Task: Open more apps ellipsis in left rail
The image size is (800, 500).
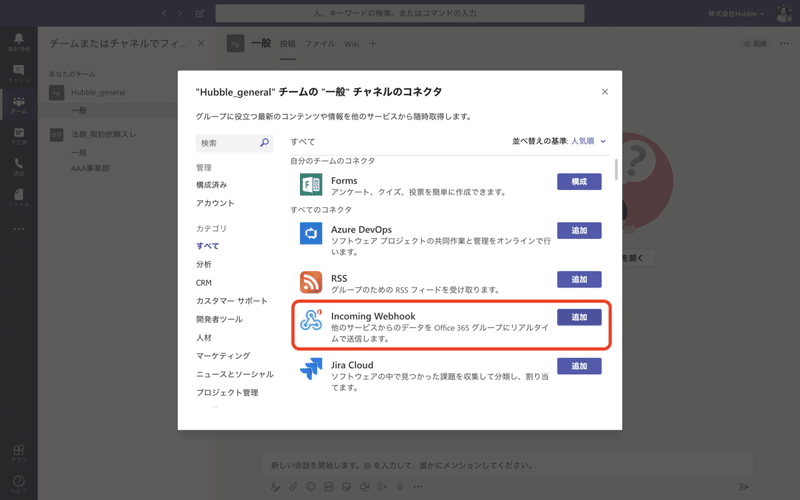Action: pyautogui.click(x=18, y=229)
